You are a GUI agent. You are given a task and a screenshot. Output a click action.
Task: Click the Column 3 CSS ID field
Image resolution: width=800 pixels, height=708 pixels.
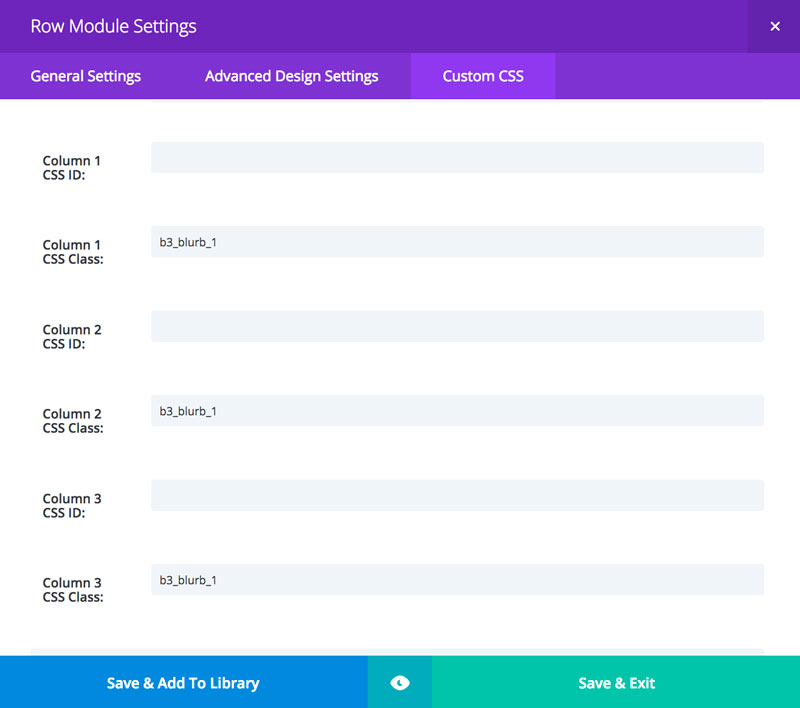coord(456,495)
